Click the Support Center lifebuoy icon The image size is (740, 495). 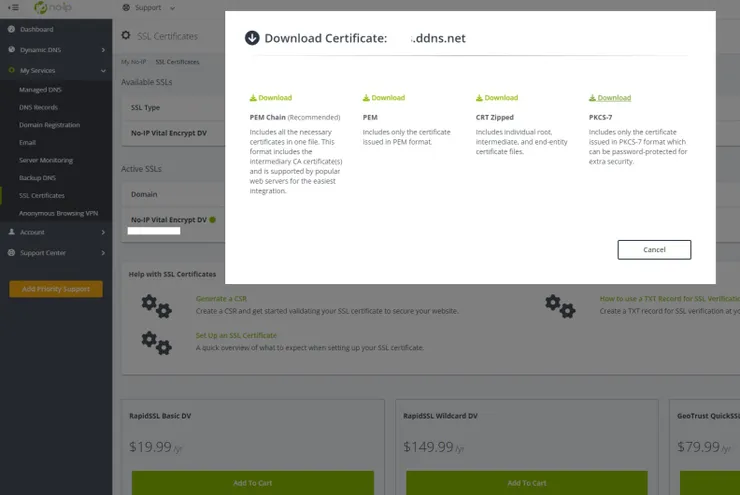tap(11, 253)
